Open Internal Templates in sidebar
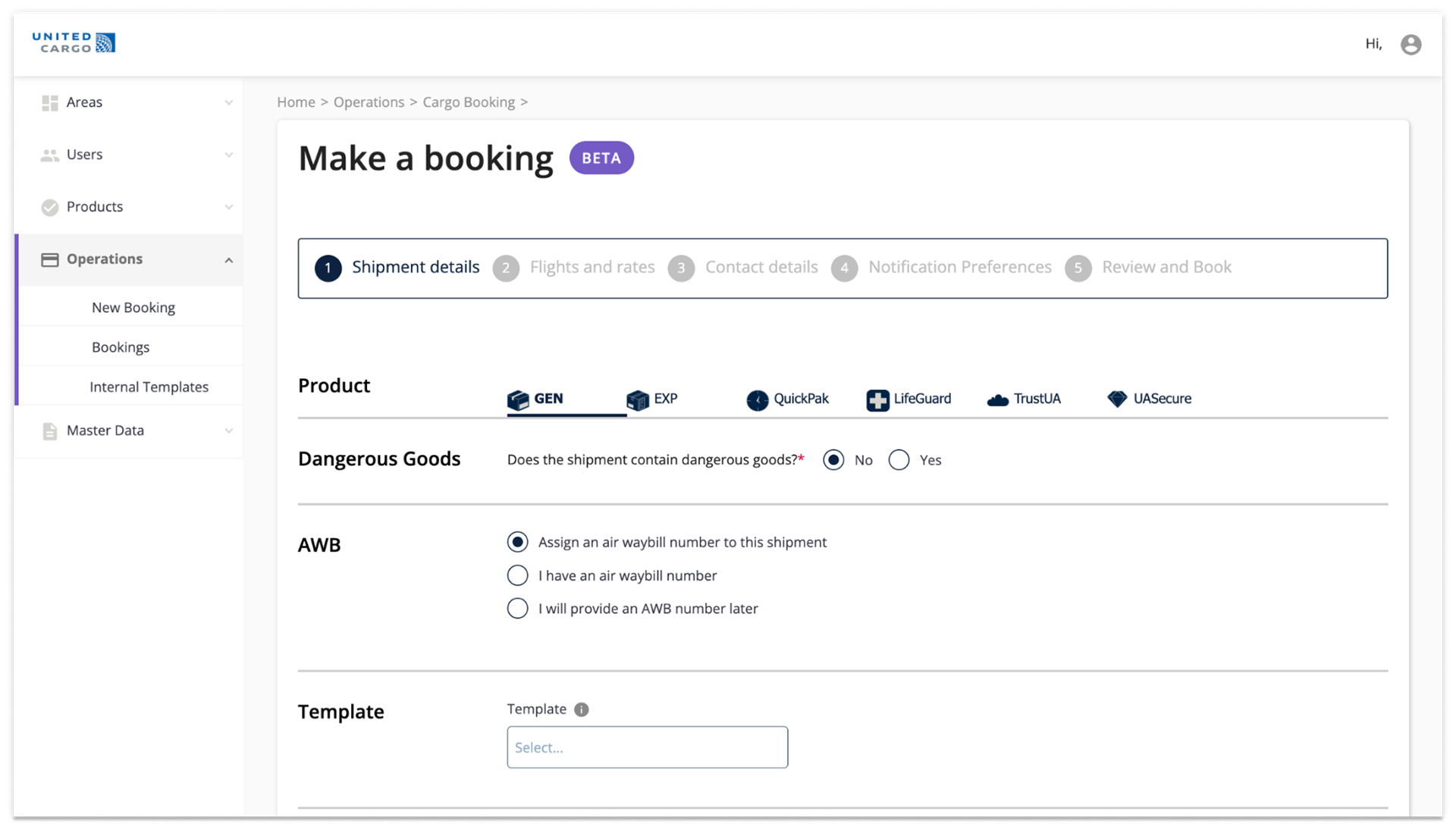Image resolution: width=1456 pixels, height=830 pixels. tap(149, 387)
